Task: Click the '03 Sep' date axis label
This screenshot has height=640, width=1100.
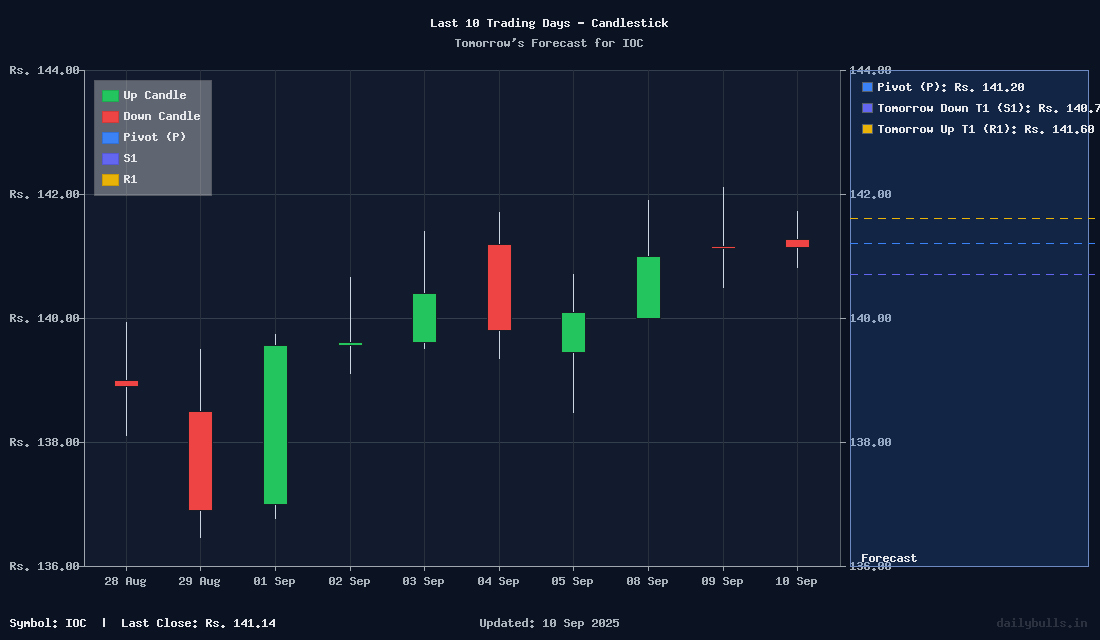Action: click(x=424, y=581)
